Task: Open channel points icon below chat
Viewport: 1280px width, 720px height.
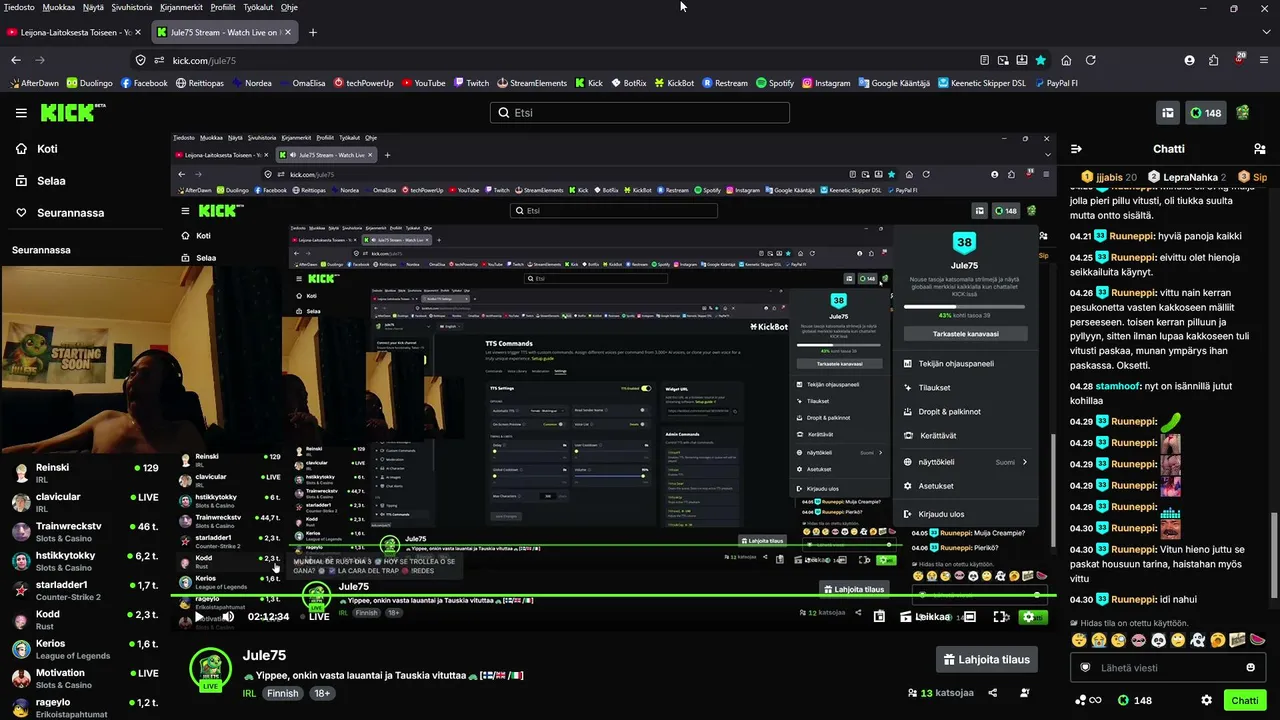Action: coord(1087,700)
